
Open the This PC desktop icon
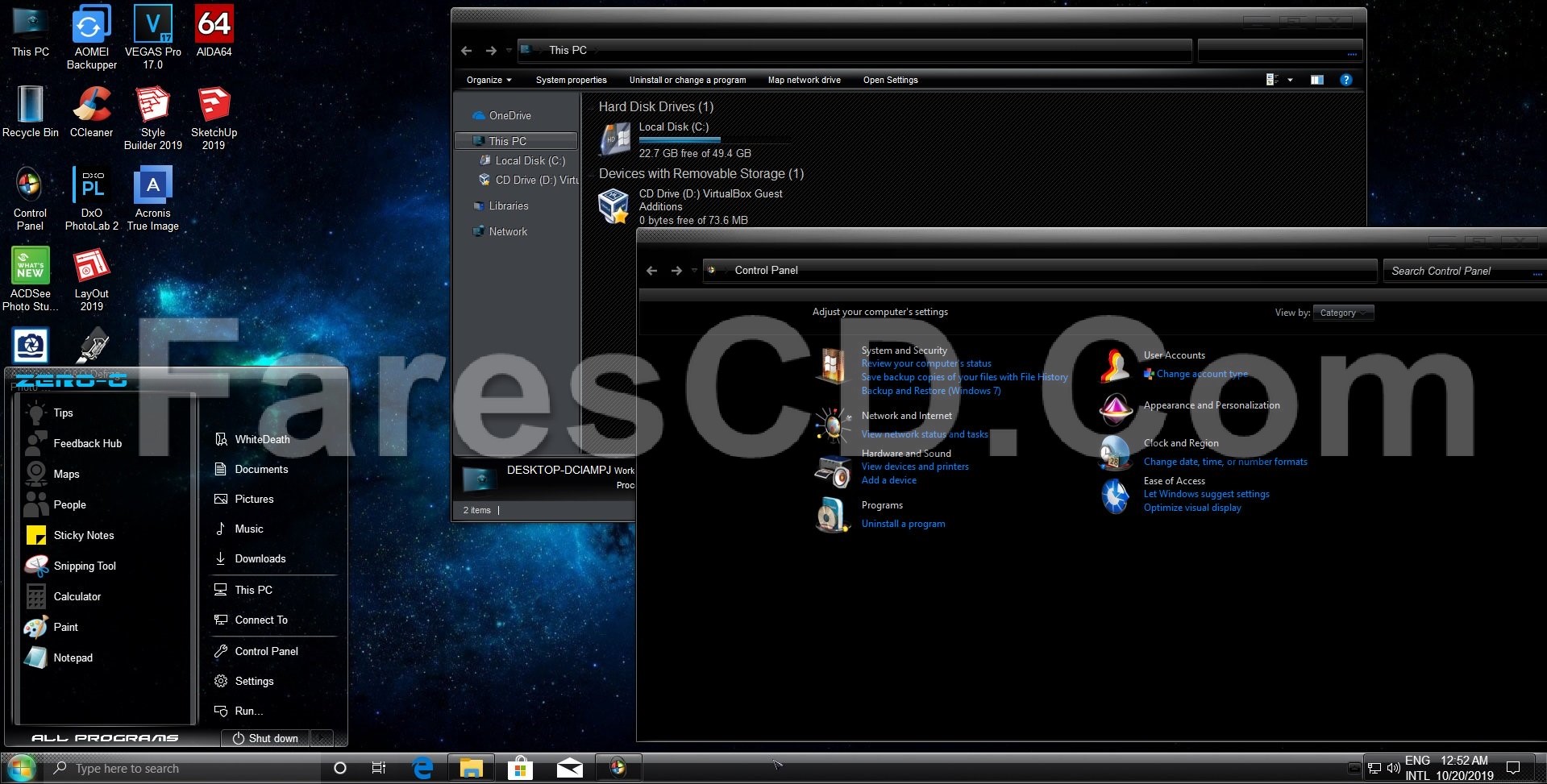(x=31, y=31)
